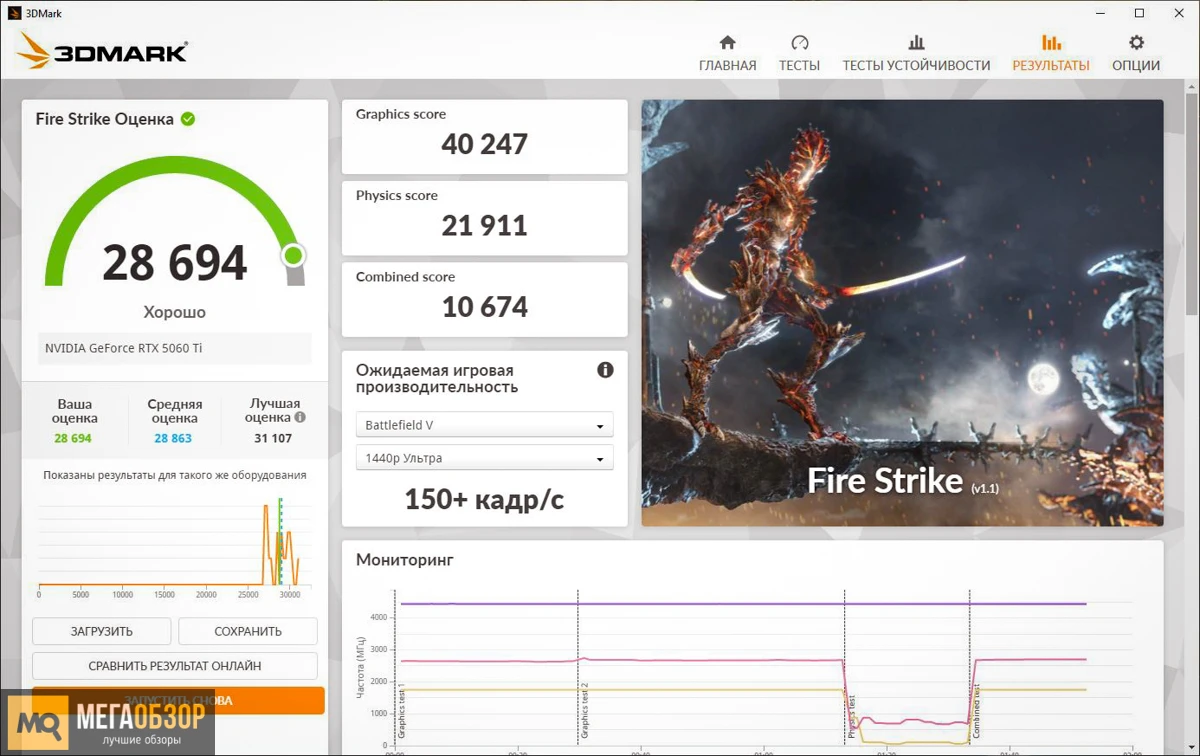
Task: Go to the РЕЗУЛЬТАТЫ tab
Action: click(1051, 54)
